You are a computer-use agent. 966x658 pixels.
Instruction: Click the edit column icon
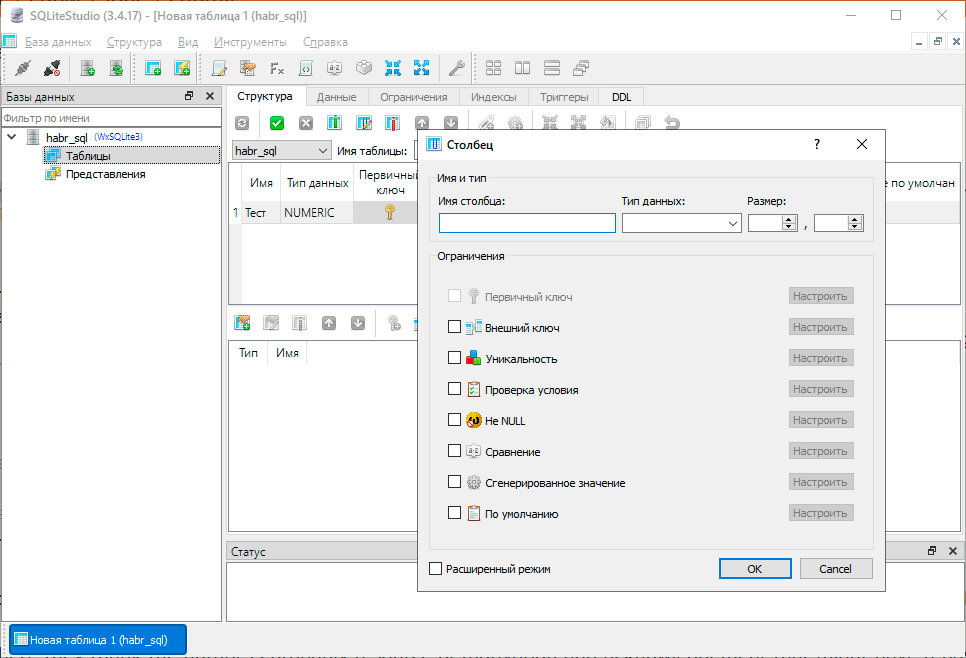tap(363, 123)
